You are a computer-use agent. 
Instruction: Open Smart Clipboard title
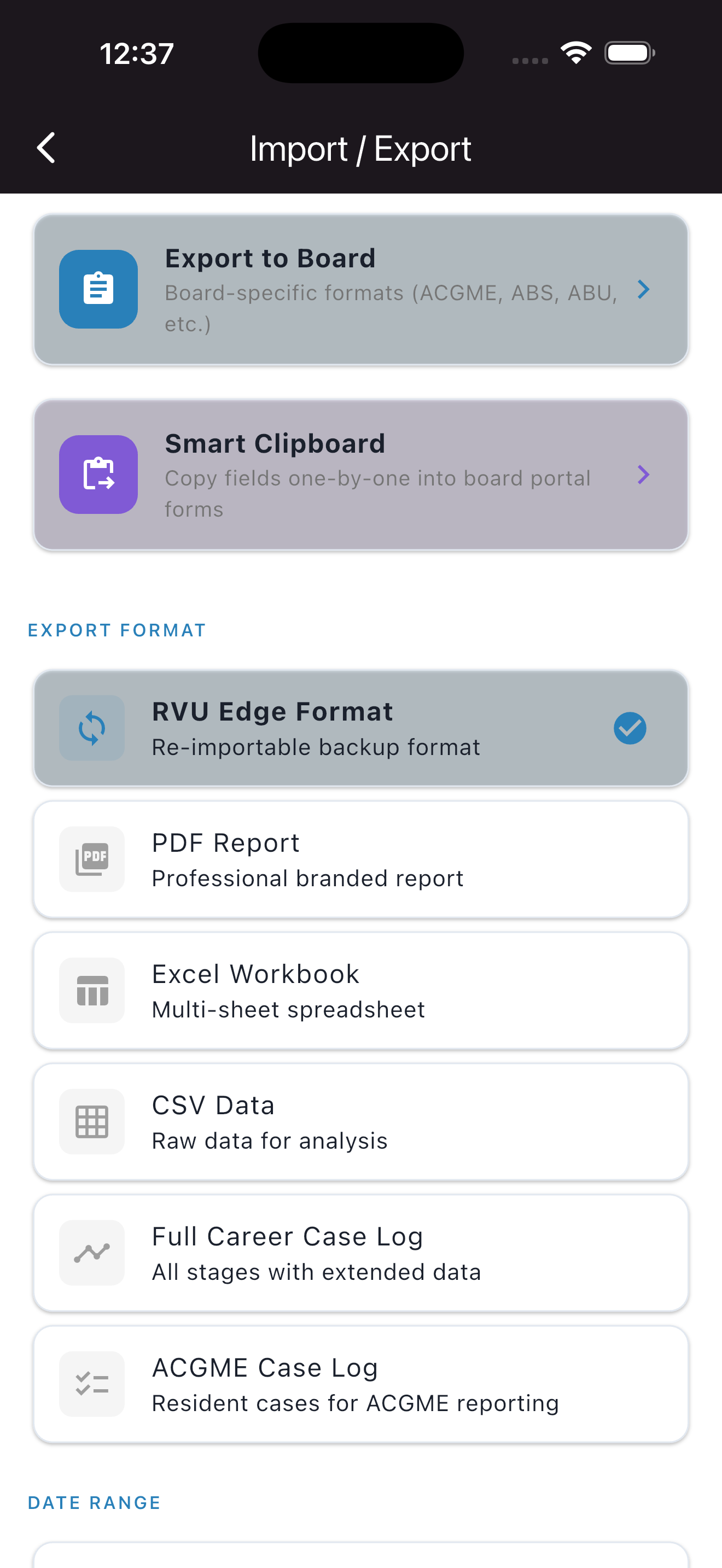pos(275,444)
